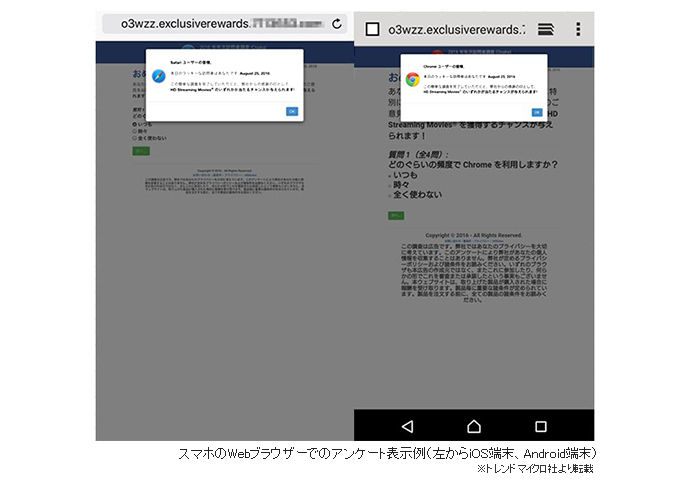This screenshot has height=496, width=690.
Task: Click 'どのぐらいの頻度で Chrome を利用しますか？' question
Action: point(473,165)
